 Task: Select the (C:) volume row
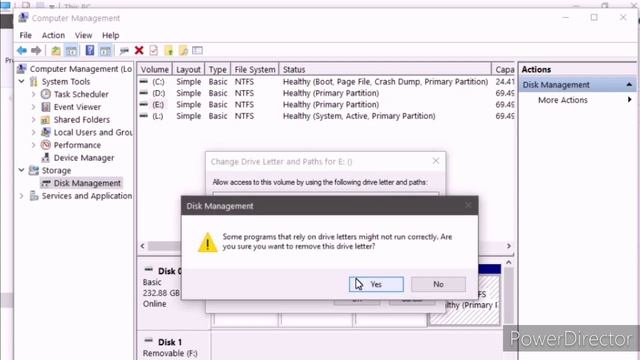point(326,82)
